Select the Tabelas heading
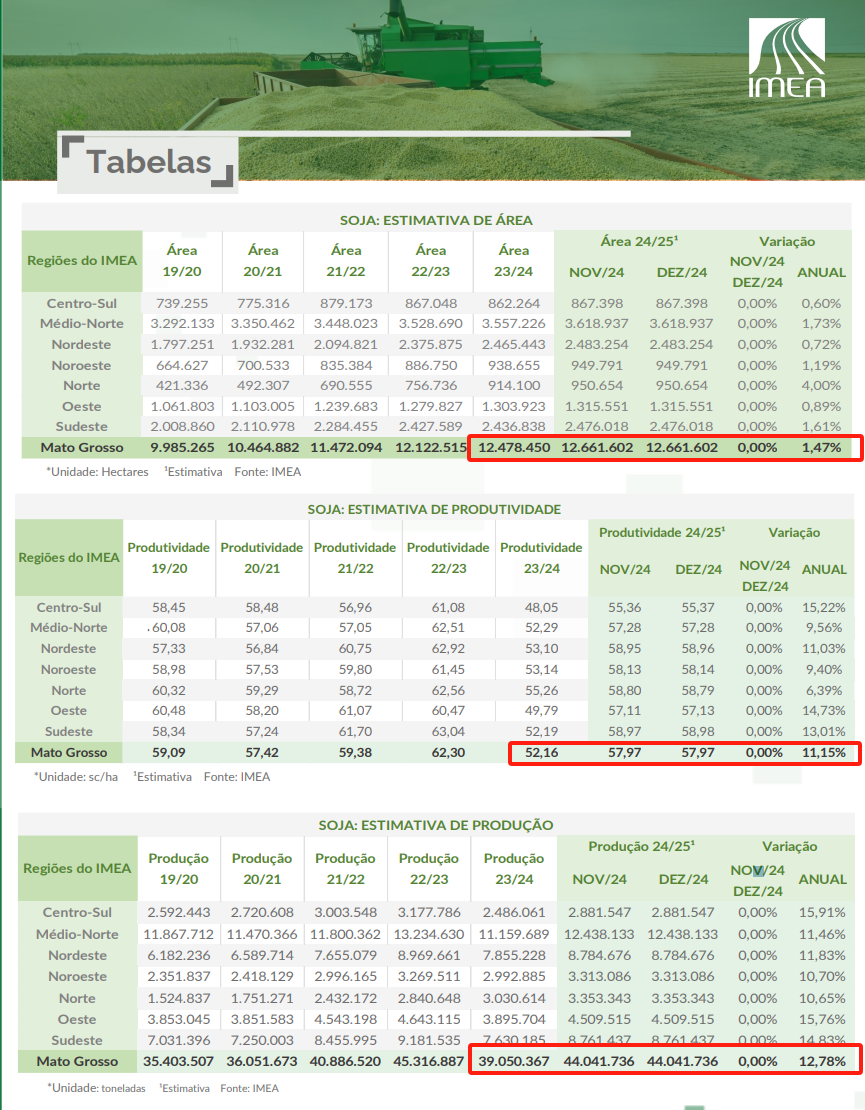The width and height of the screenshot is (865, 1110). point(149,162)
